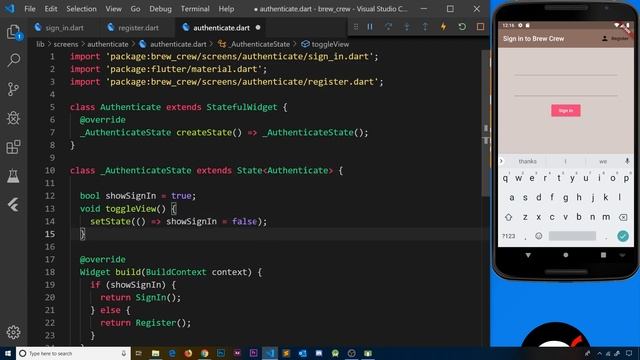Click 'showSignIn' on line 12
Image resolution: width=640 pixels, height=360 pixels.
click(131, 196)
